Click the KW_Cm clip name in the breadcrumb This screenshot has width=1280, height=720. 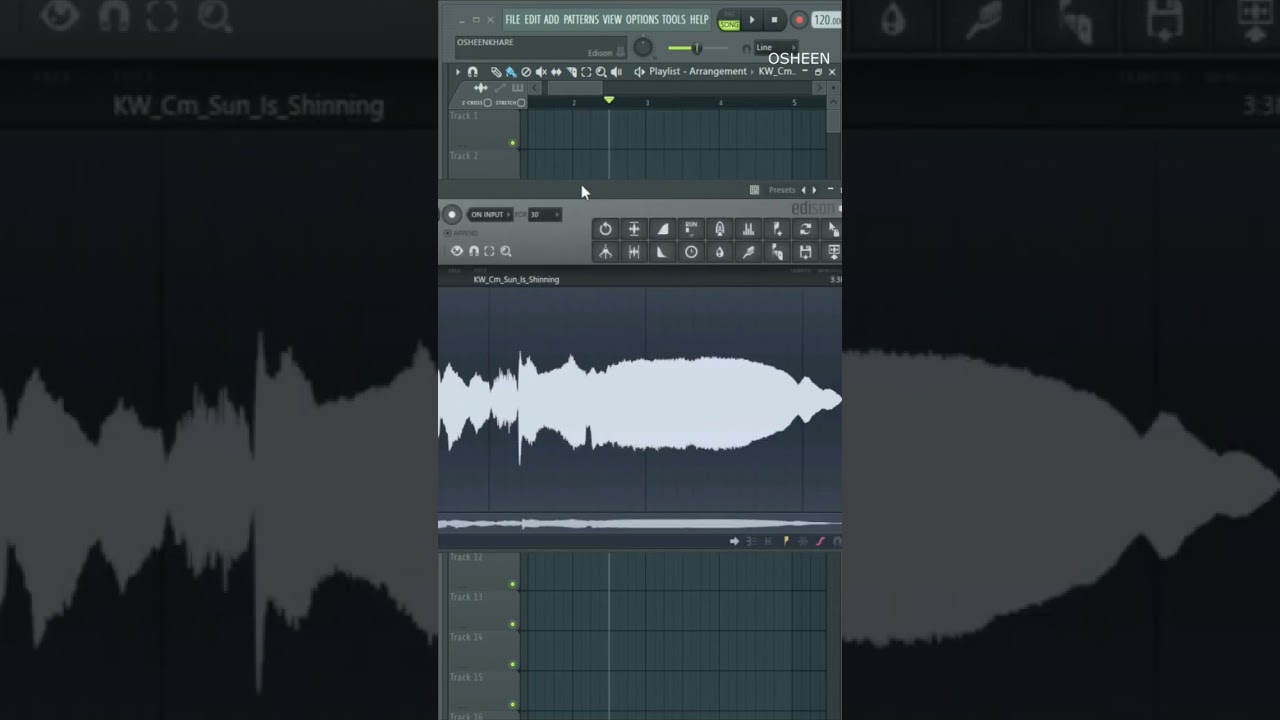[777, 72]
